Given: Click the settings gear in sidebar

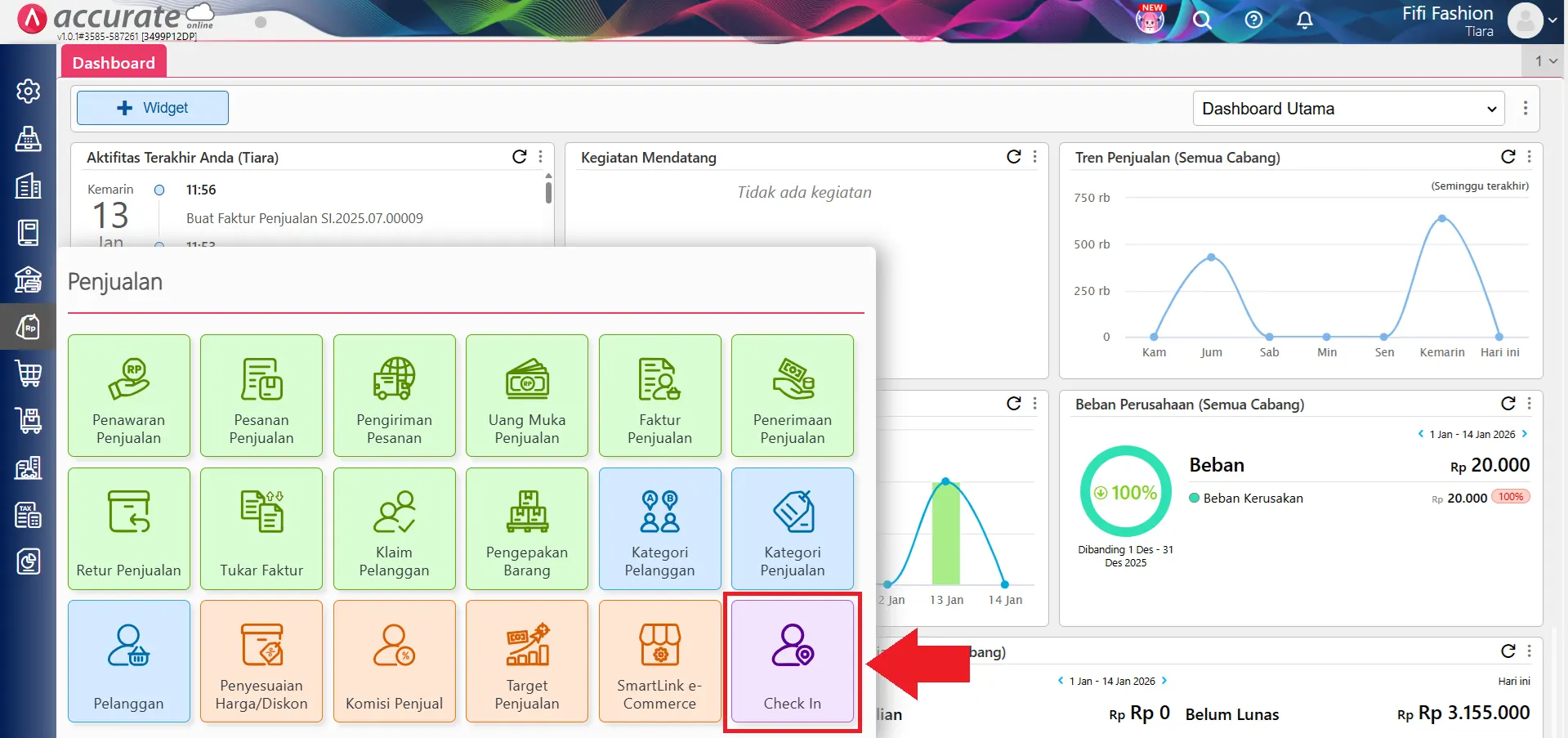Looking at the screenshot, I should point(29,91).
